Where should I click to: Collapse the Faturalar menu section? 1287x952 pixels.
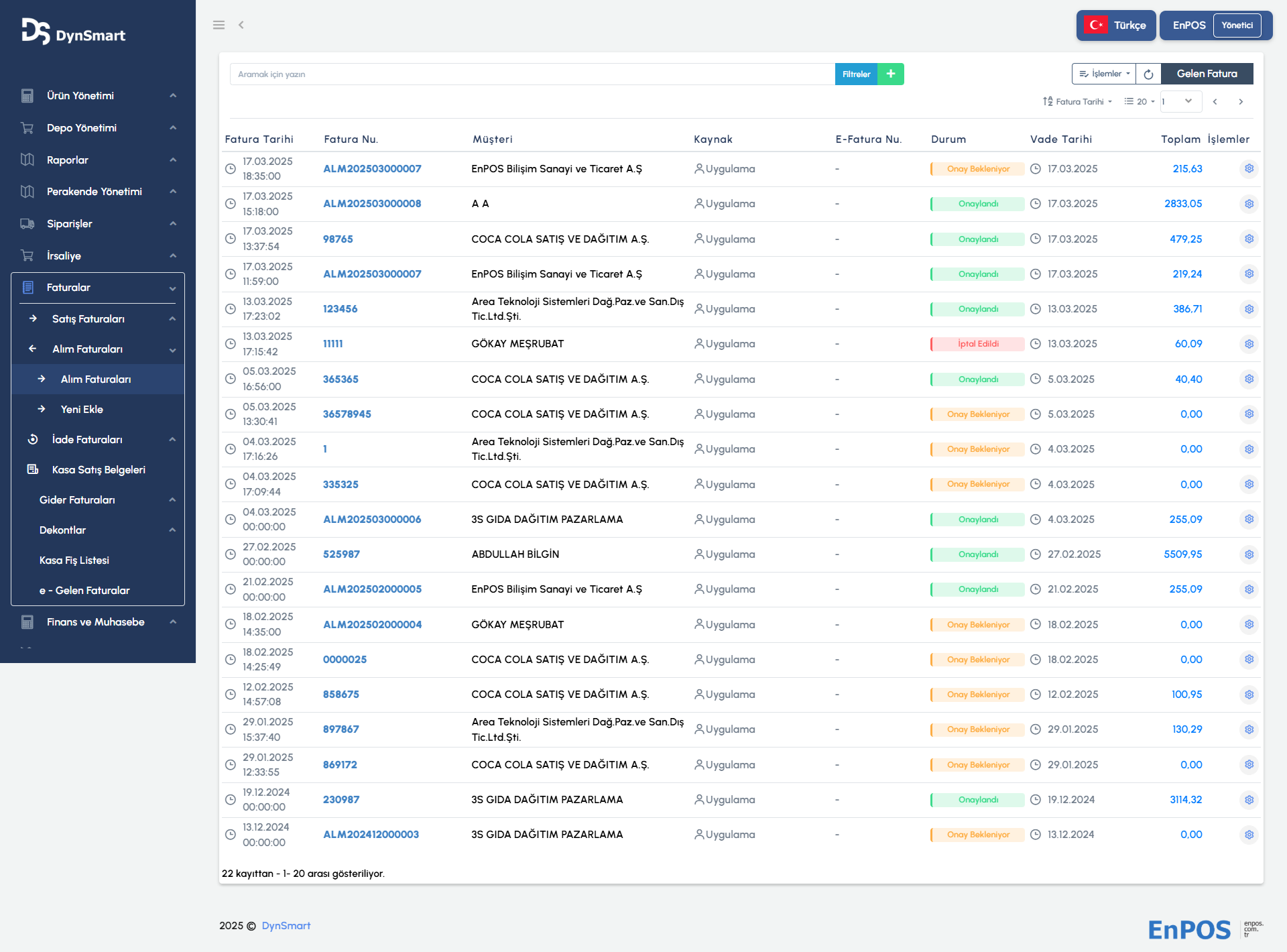tap(98, 288)
